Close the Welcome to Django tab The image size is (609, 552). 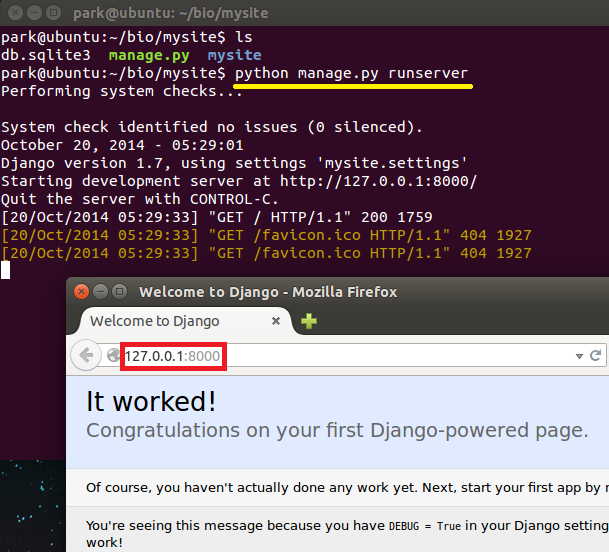[x=276, y=321]
